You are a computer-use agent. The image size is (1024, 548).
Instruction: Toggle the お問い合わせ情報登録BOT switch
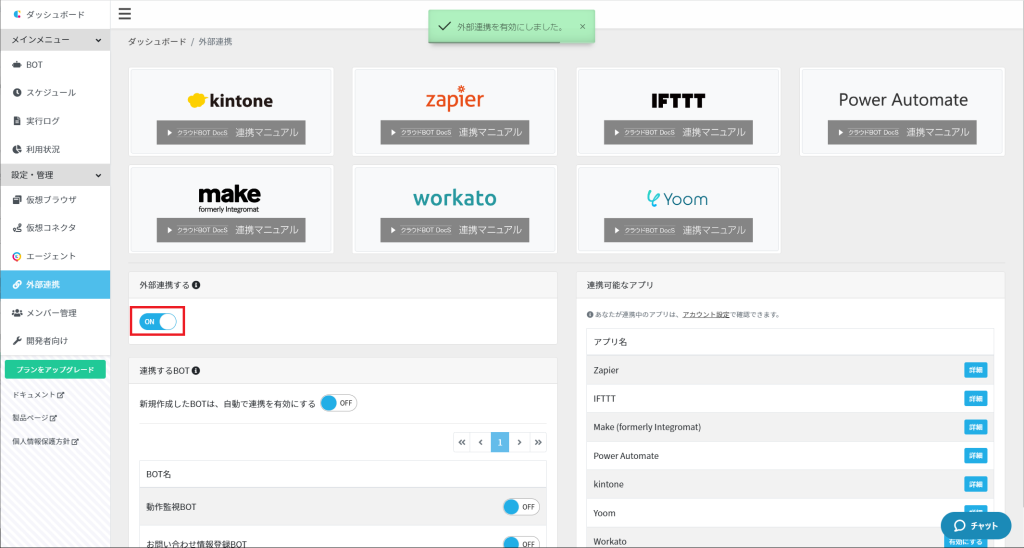(521, 543)
